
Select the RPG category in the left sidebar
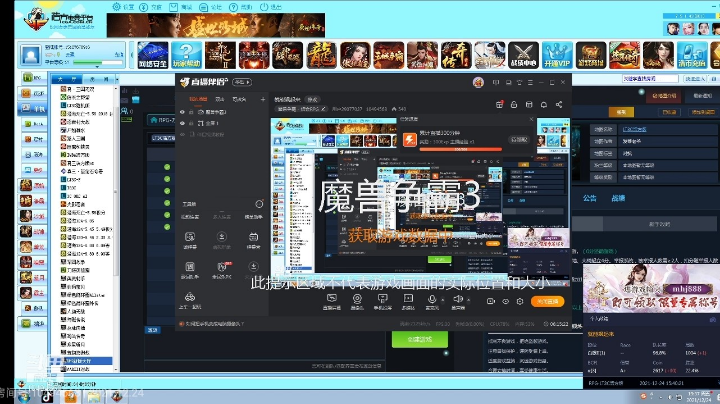[x=33, y=78]
